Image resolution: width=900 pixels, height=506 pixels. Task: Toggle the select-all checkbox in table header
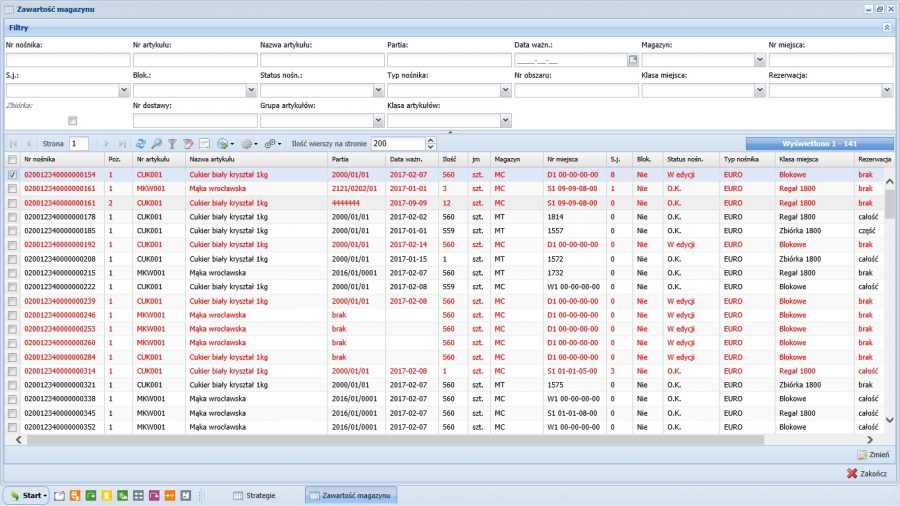pyautogui.click(x=12, y=159)
